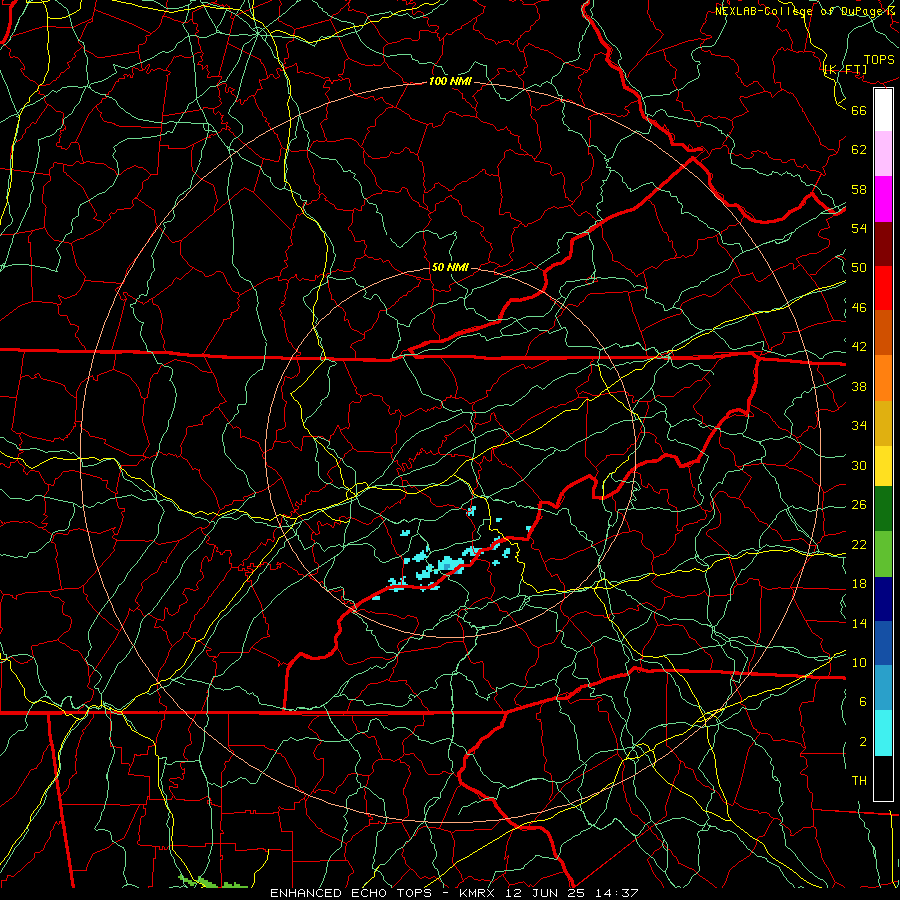
Task: Click the "50 NMI" range ring label
Action: click(x=449, y=267)
